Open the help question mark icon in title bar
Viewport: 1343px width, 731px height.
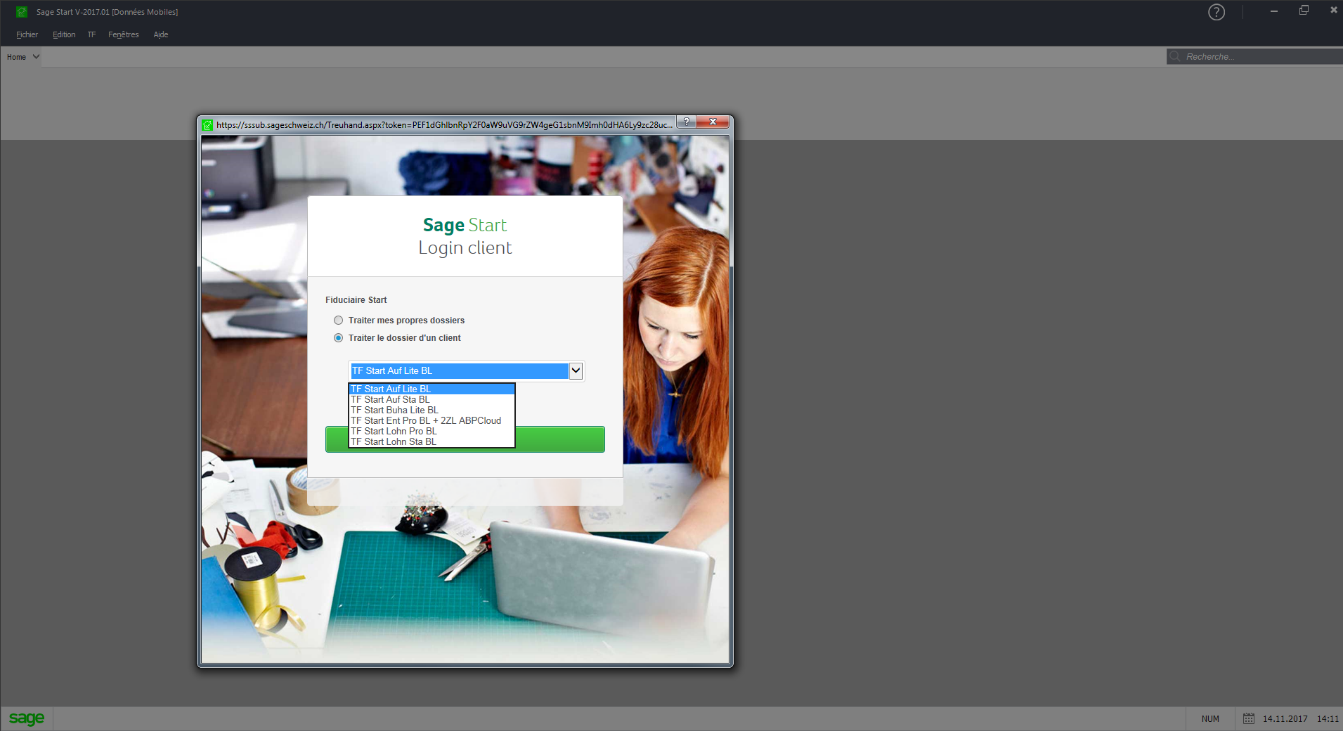(1216, 12)
